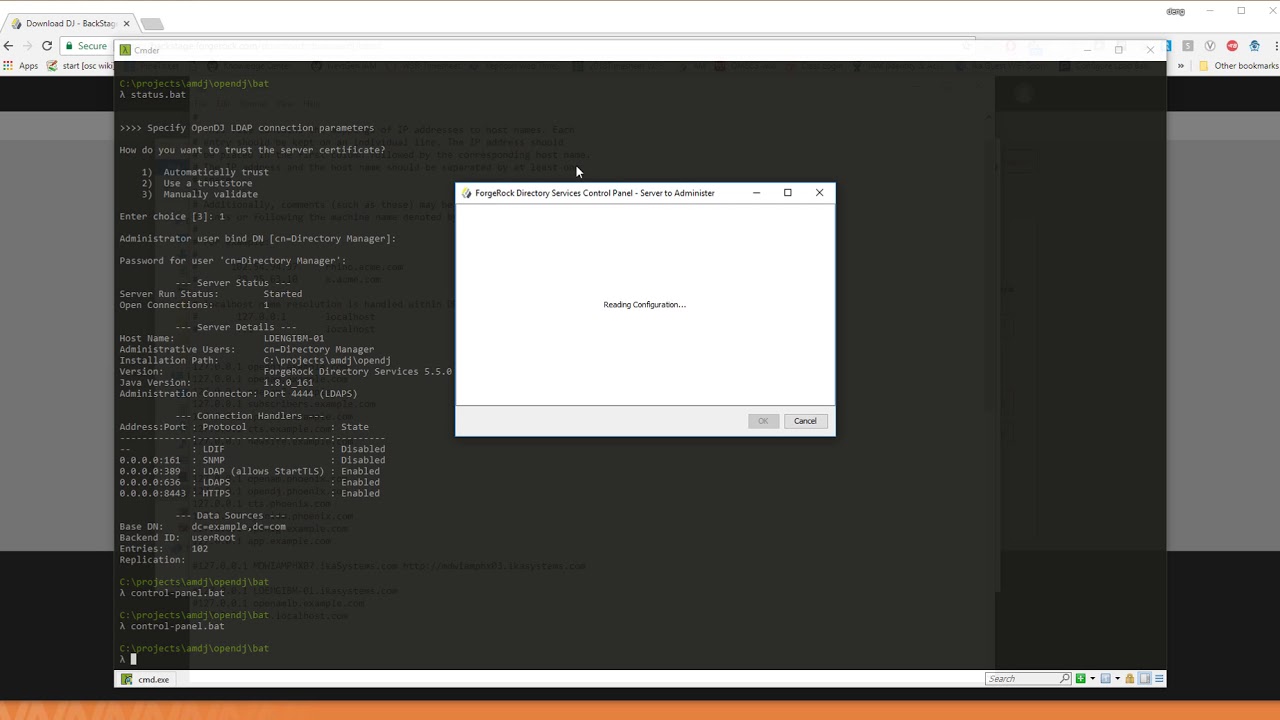This screenshot has width=1280, height=720.
Task: Toggle the Cmder lock console icon
Action: (x=1130, y=679)
